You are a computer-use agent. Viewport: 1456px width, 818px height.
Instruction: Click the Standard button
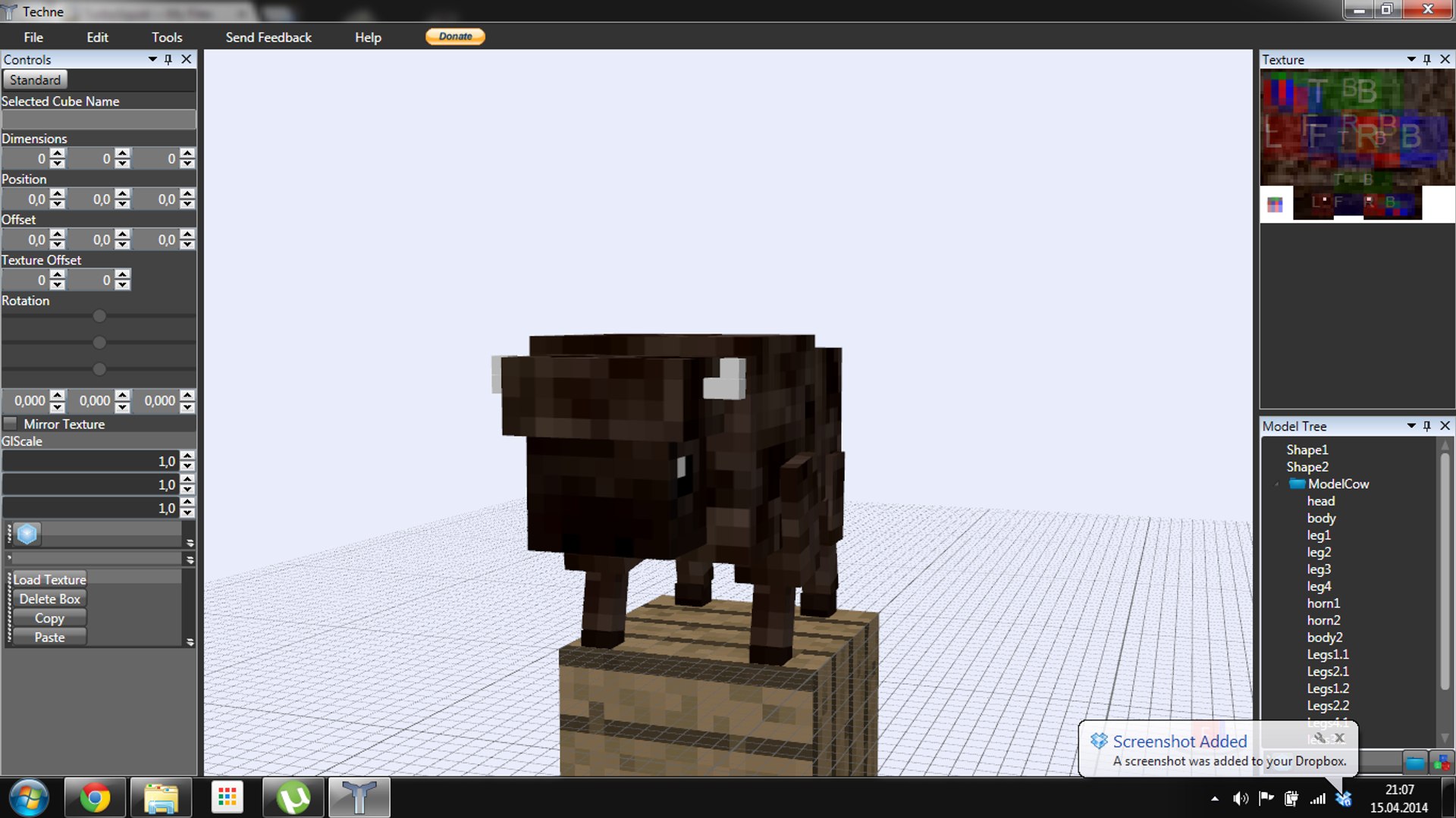(35, 80)
